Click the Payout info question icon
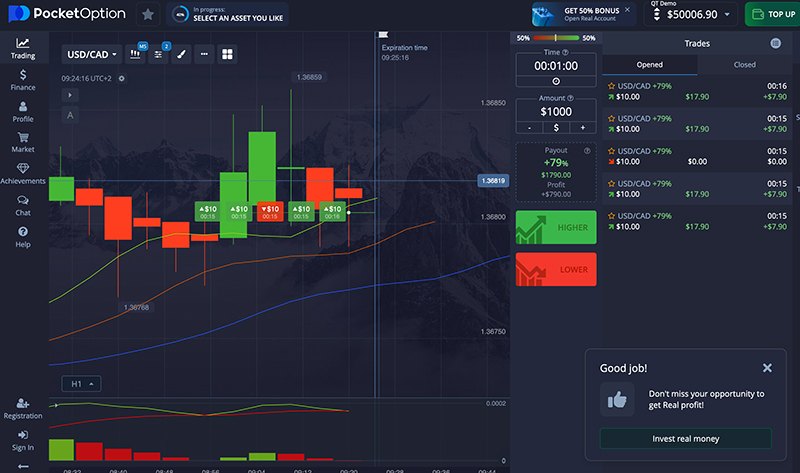Image resolution: width=800 pixels, height=473 pixels. (x=587, y=151)
